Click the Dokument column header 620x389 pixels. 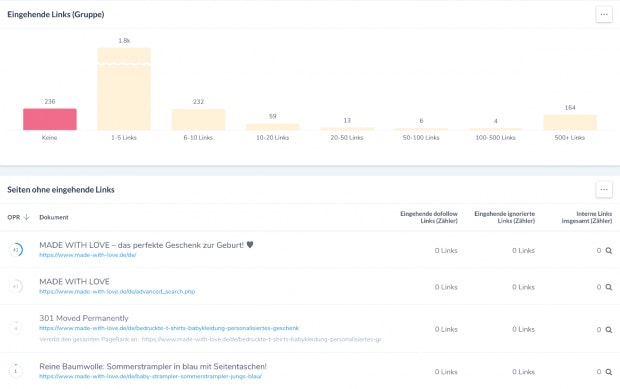click(54, 217)
